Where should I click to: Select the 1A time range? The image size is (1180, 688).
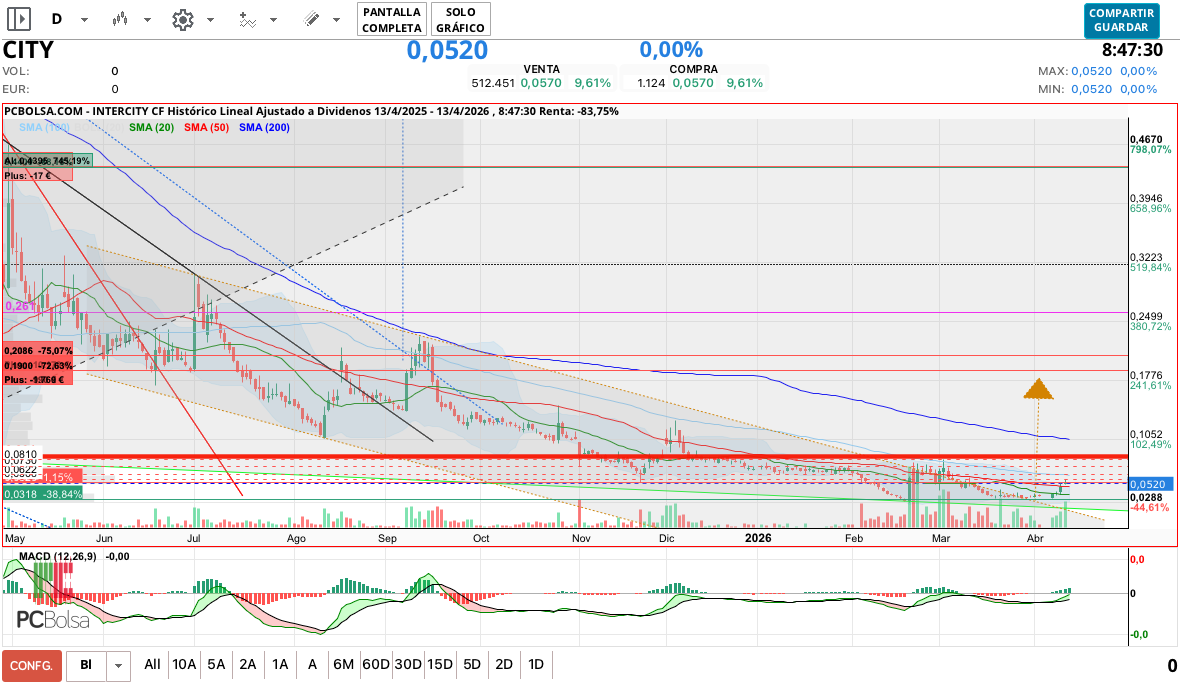(280, 664)
